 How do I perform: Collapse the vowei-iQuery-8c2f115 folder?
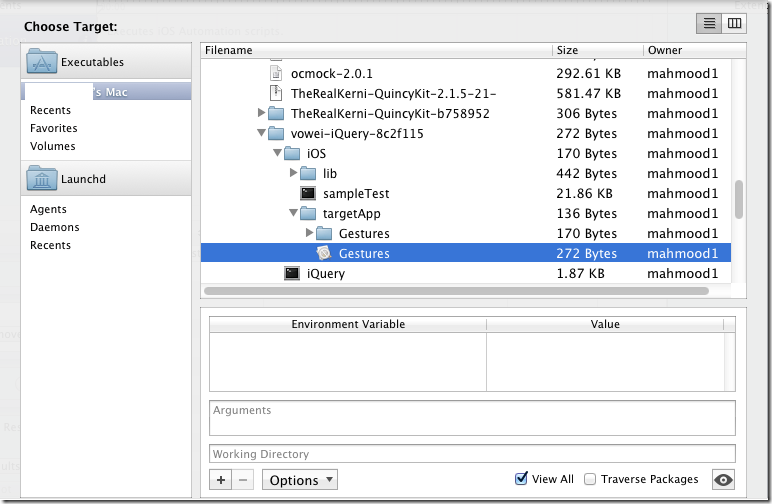click(262, 133)
